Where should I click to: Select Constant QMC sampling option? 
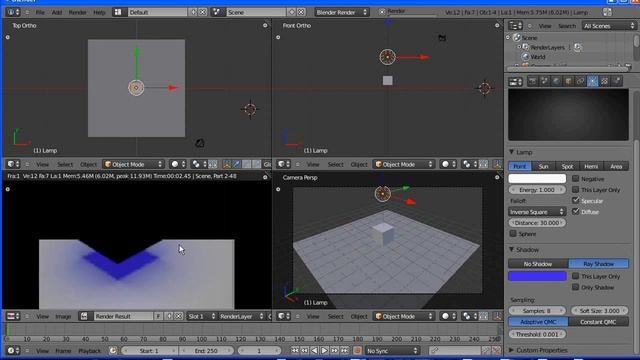tap(598, 322)
